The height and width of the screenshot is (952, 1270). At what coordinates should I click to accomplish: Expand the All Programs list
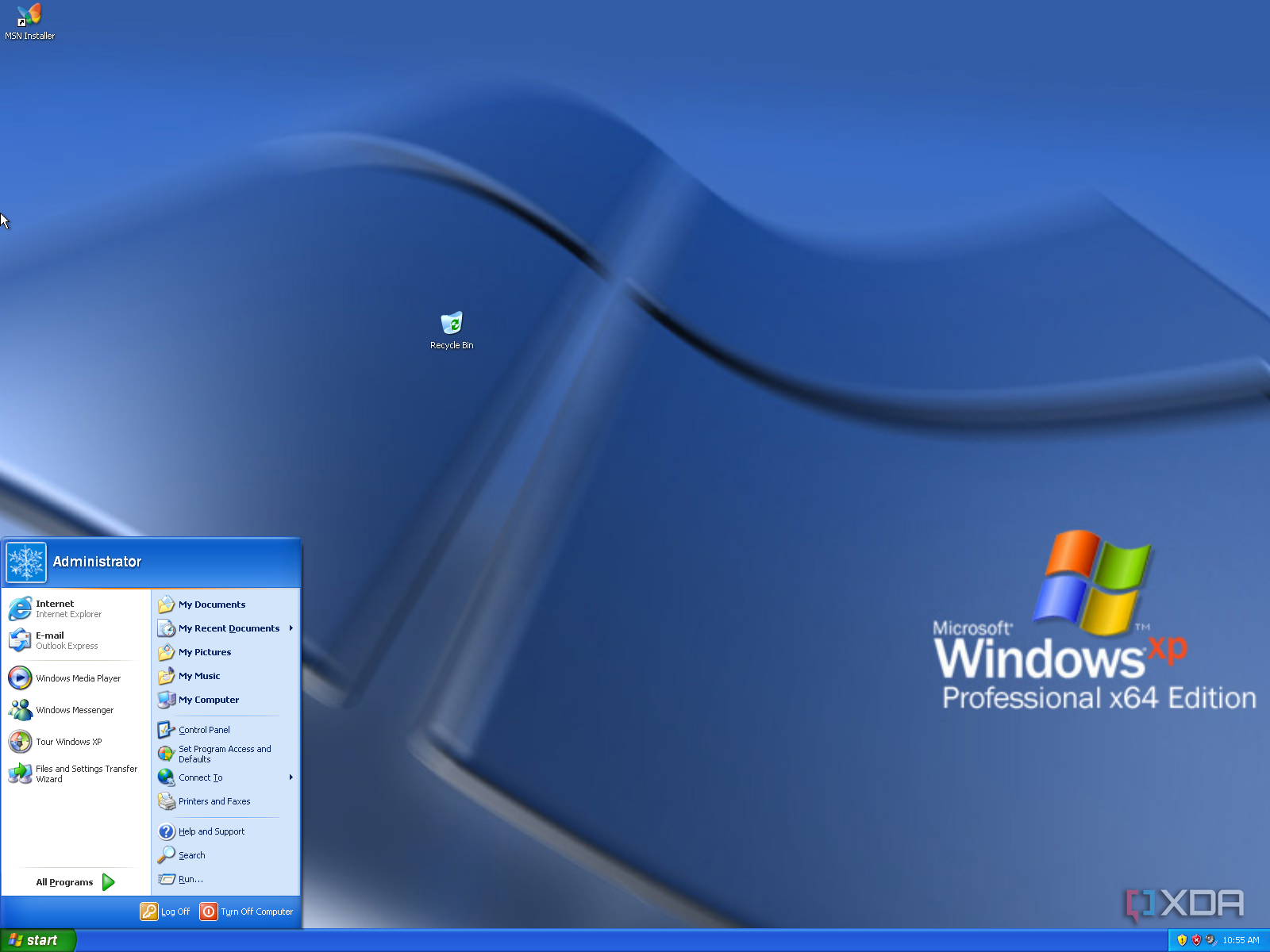[x=63, y=881]
